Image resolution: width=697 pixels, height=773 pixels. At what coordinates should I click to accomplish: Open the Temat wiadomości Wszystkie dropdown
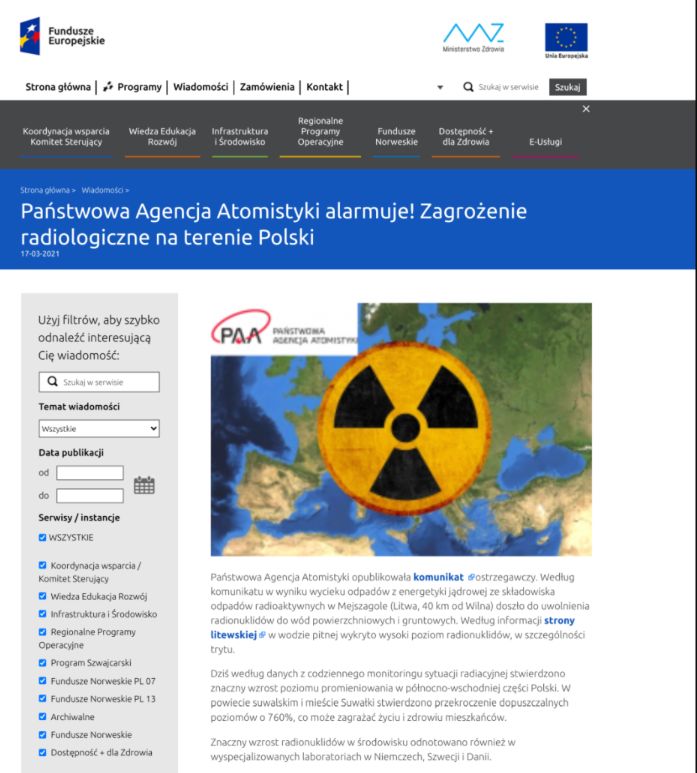[x=99, y=428]
